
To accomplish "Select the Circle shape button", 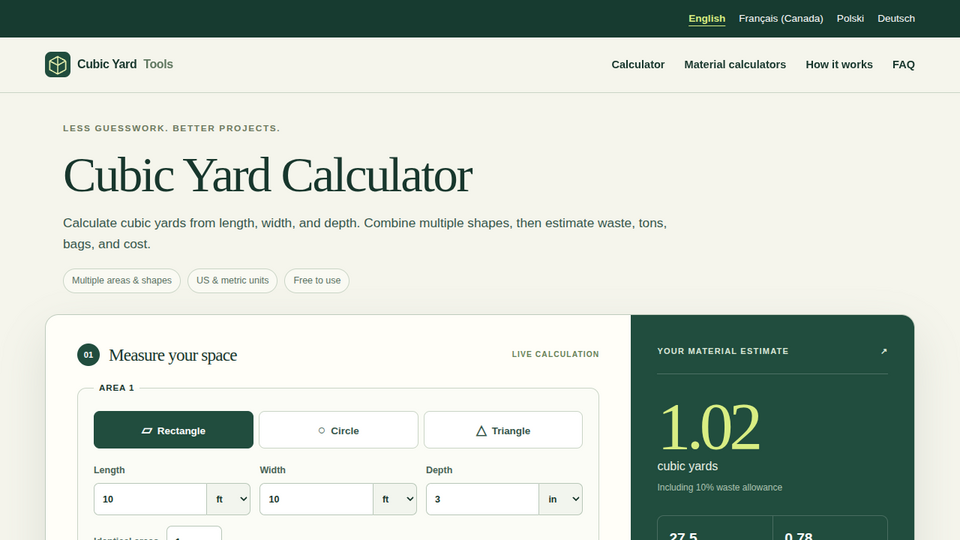I will coord(339,430).
